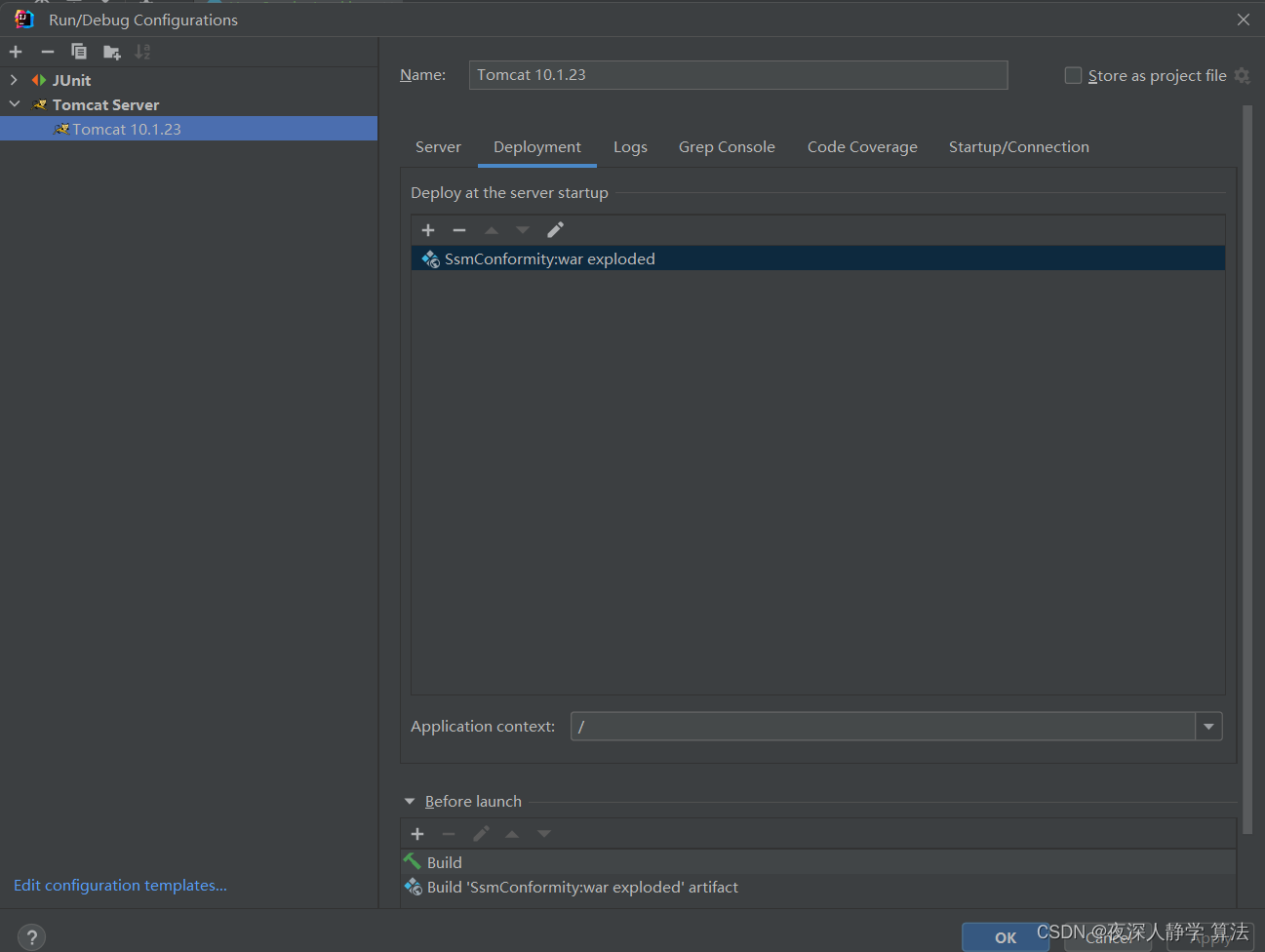The height and width of the screenshot is (952, 1265).
Task: Open the Startup/Connection tab
Action: 1018,147
